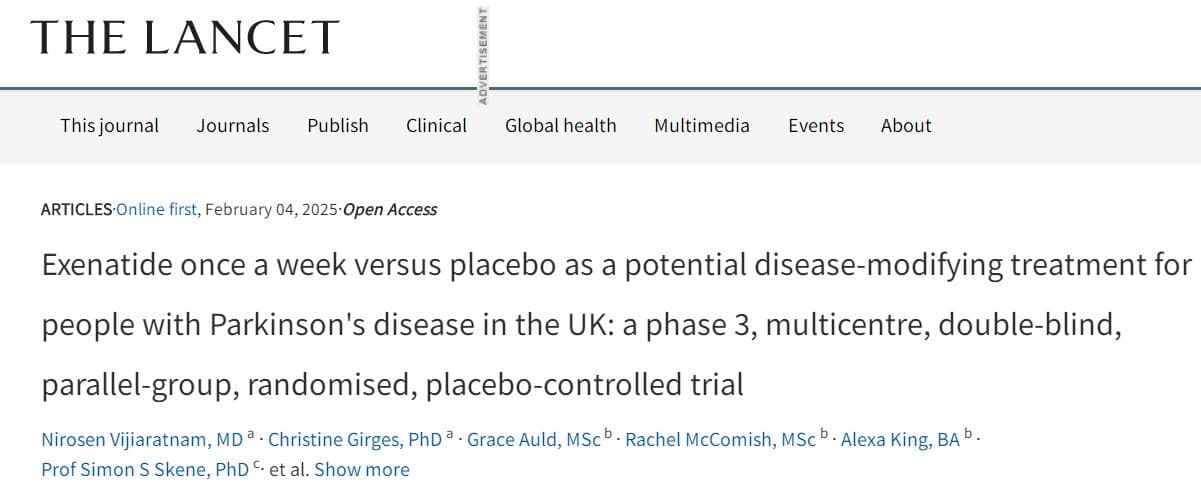Image resolution: width=1201 pixels, height=483 pixels.
Task: Select the Publish menu item
Action: (338, 125)
